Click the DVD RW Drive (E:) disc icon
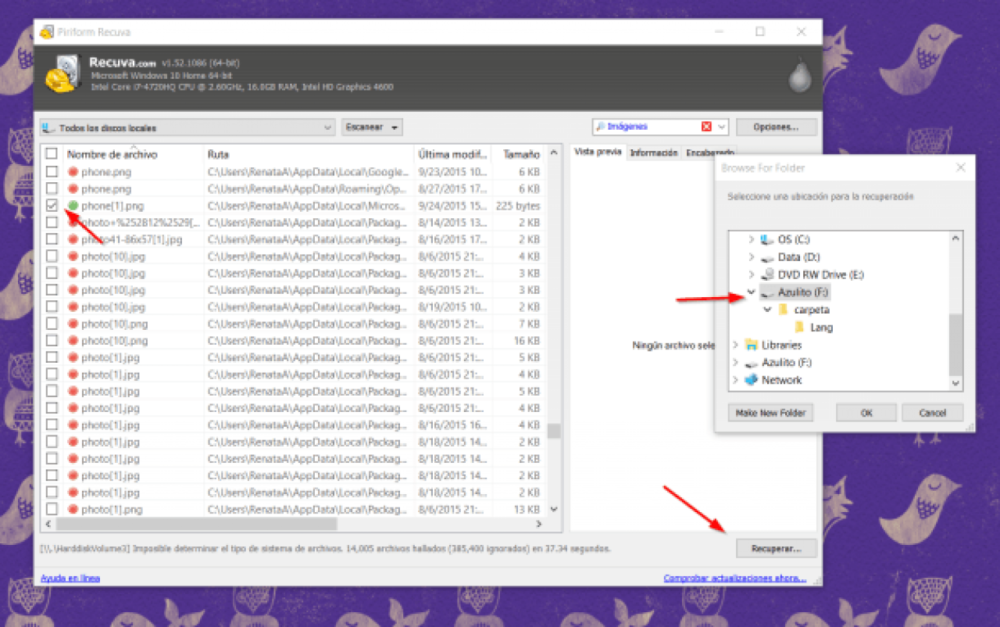1000x627 pixels. click(x=767, y=274)
